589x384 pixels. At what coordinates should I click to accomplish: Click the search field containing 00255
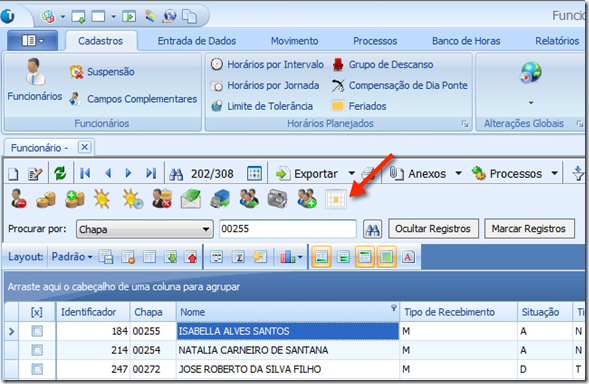288,229
